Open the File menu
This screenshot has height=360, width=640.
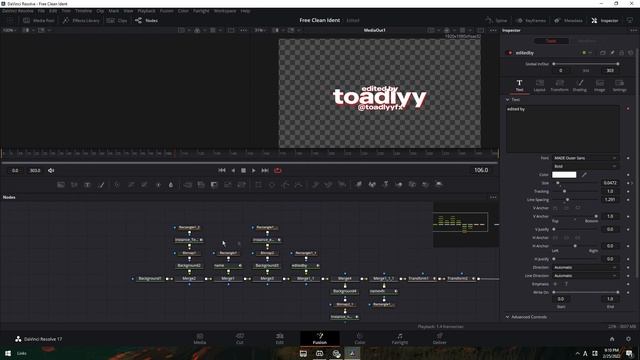[41, 11]
